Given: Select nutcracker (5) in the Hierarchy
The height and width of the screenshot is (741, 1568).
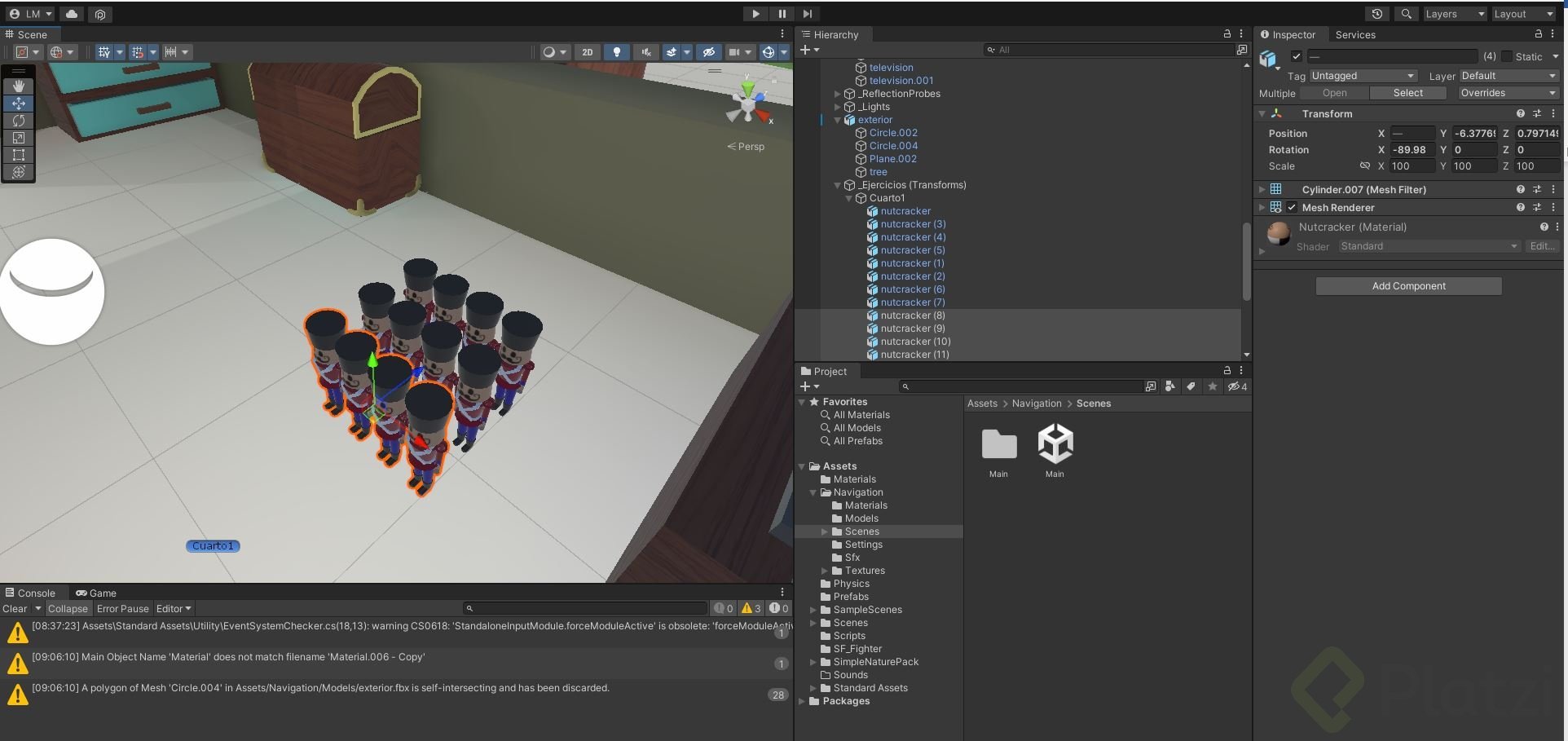Looking at the screenshot, I should pyautogui.click(x=912, y=250).
